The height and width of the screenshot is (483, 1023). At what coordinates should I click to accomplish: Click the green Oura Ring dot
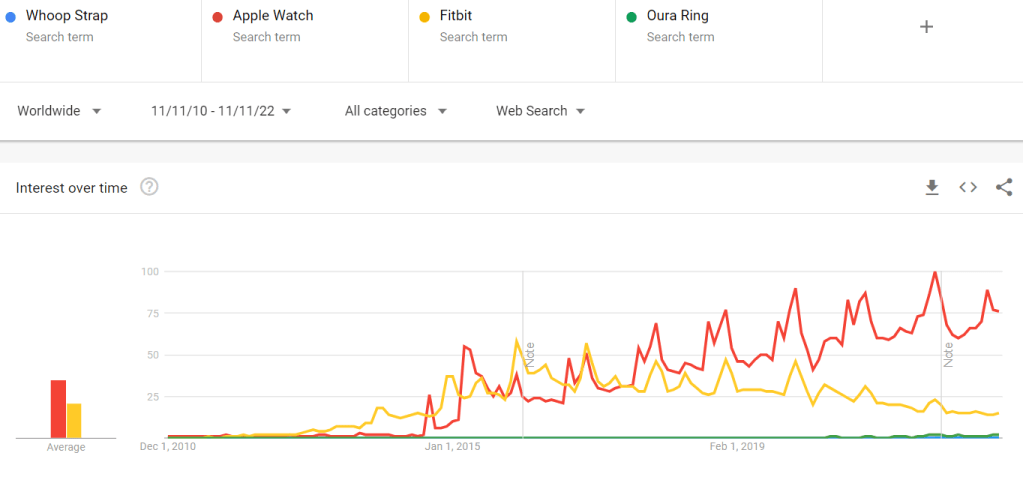click(632, 17)
